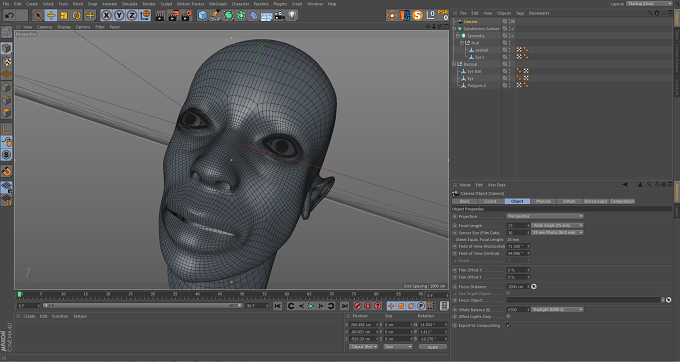Switch to the Physical tab

coord(543,202)
